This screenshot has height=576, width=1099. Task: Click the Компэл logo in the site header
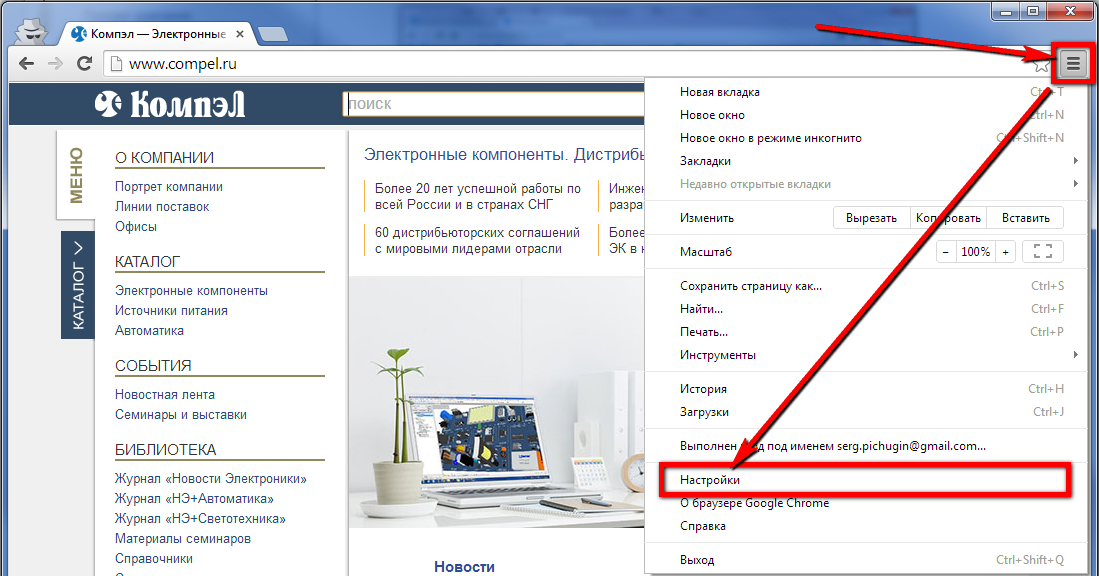point(170,104)
